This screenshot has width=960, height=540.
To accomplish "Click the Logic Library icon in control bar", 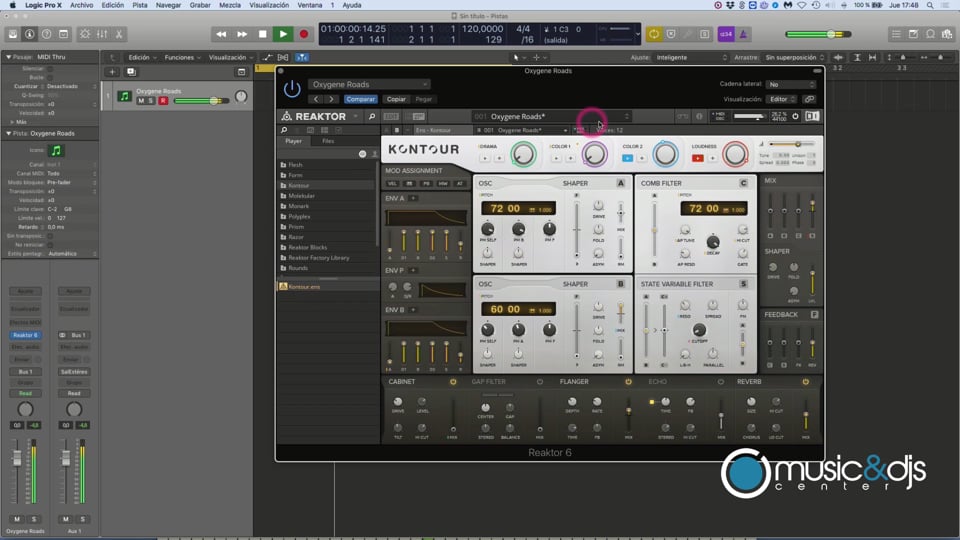I will pyautogui.click(x=13, y=34).
